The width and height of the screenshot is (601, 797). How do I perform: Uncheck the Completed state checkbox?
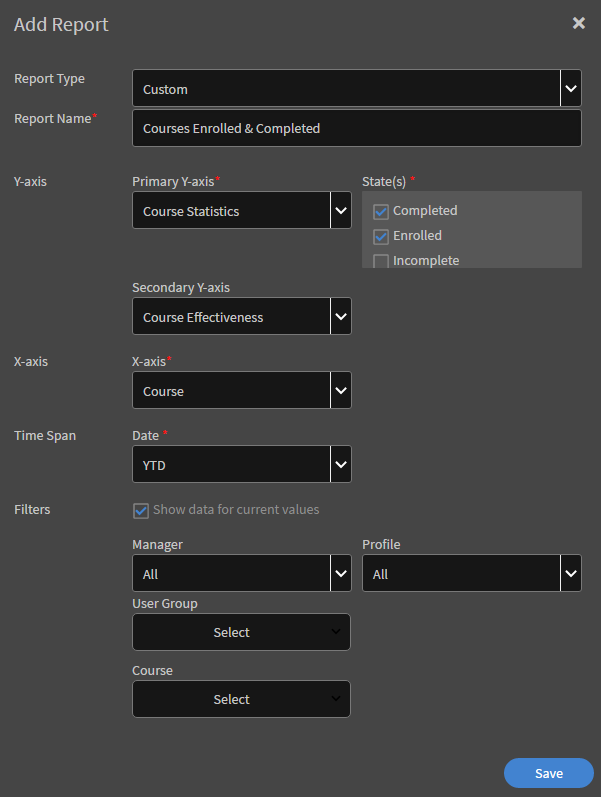click(381, 211)
